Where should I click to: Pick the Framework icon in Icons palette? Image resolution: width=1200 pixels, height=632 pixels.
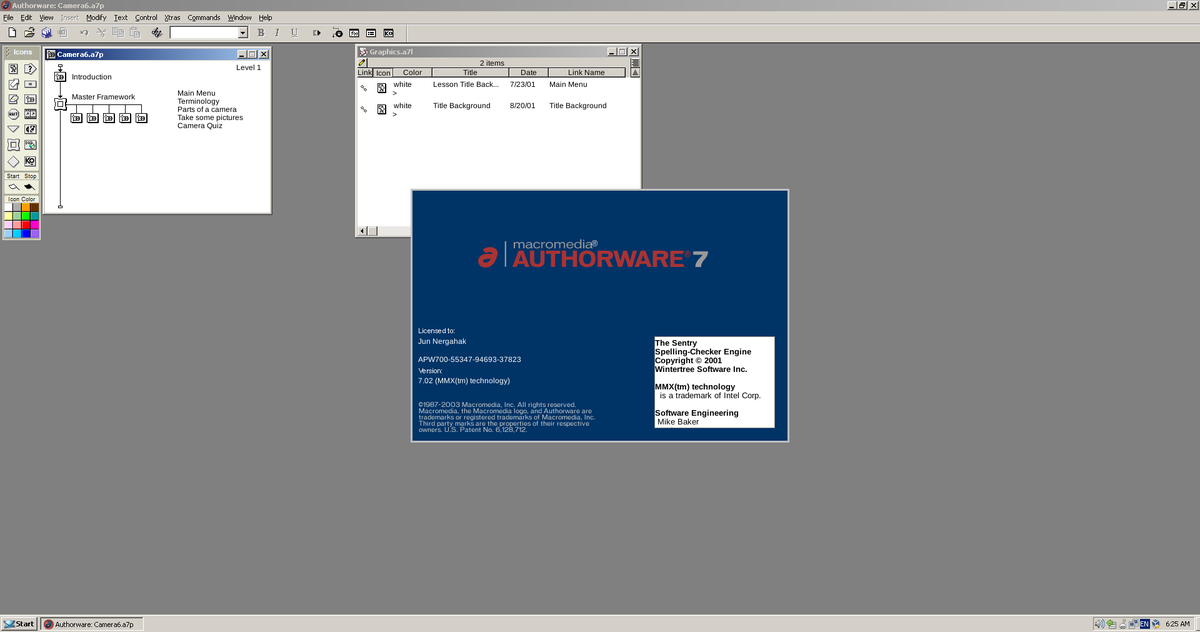coord(13,144)
